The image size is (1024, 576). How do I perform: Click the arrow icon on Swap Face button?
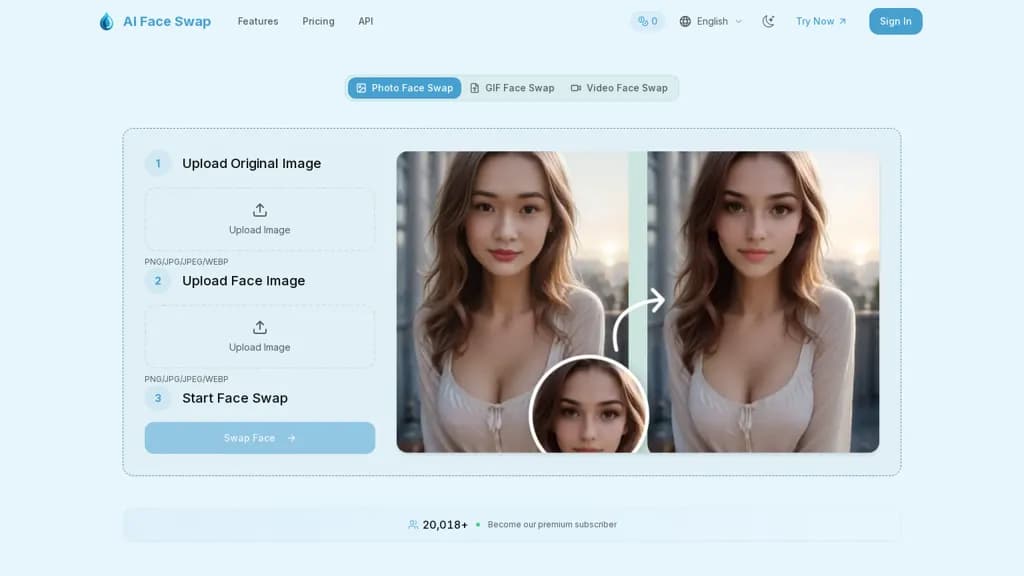pos(291,438)
